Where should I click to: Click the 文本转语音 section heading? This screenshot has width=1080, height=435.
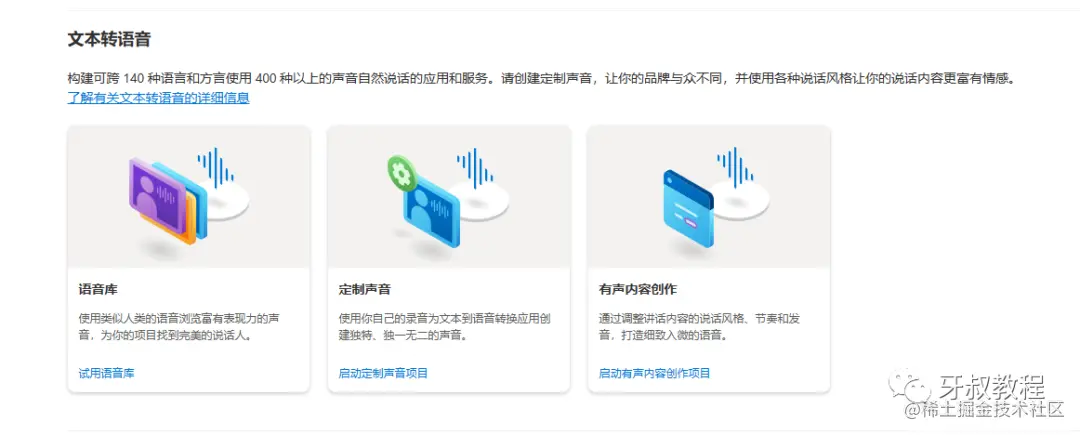(109, 39)
